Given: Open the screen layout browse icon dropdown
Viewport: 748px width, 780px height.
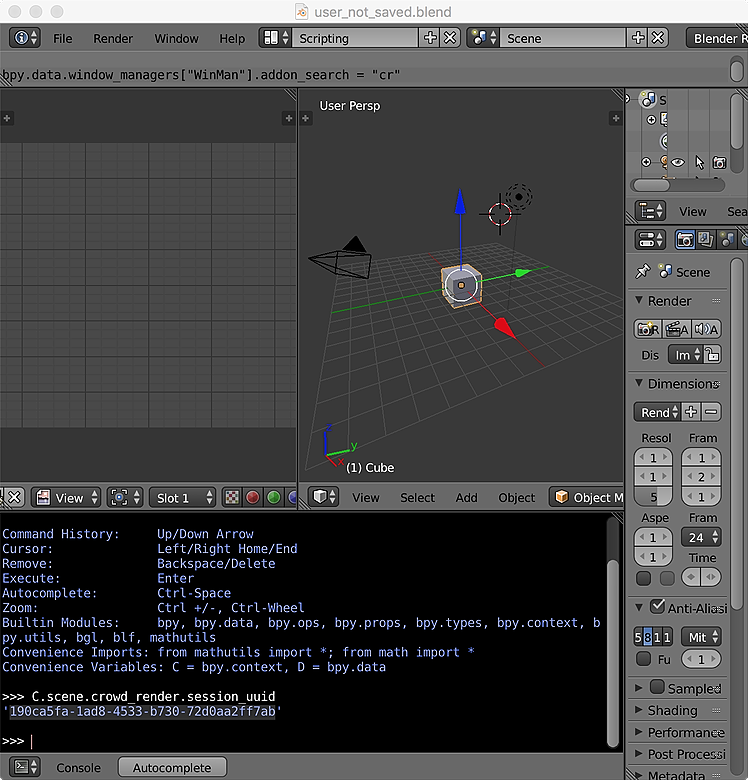Looking at the screenshot, I should point(276,38).
